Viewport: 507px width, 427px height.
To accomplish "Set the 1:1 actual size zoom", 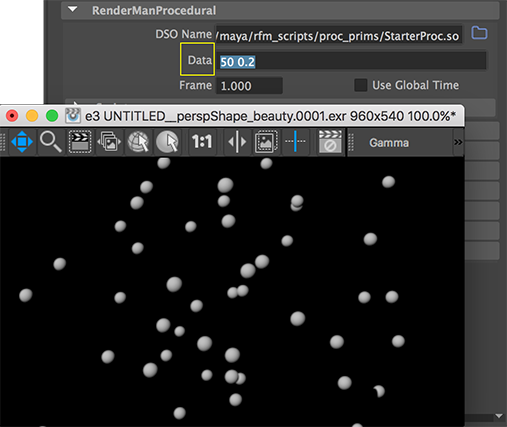I will pyautogui.click(x=202, y=142).
